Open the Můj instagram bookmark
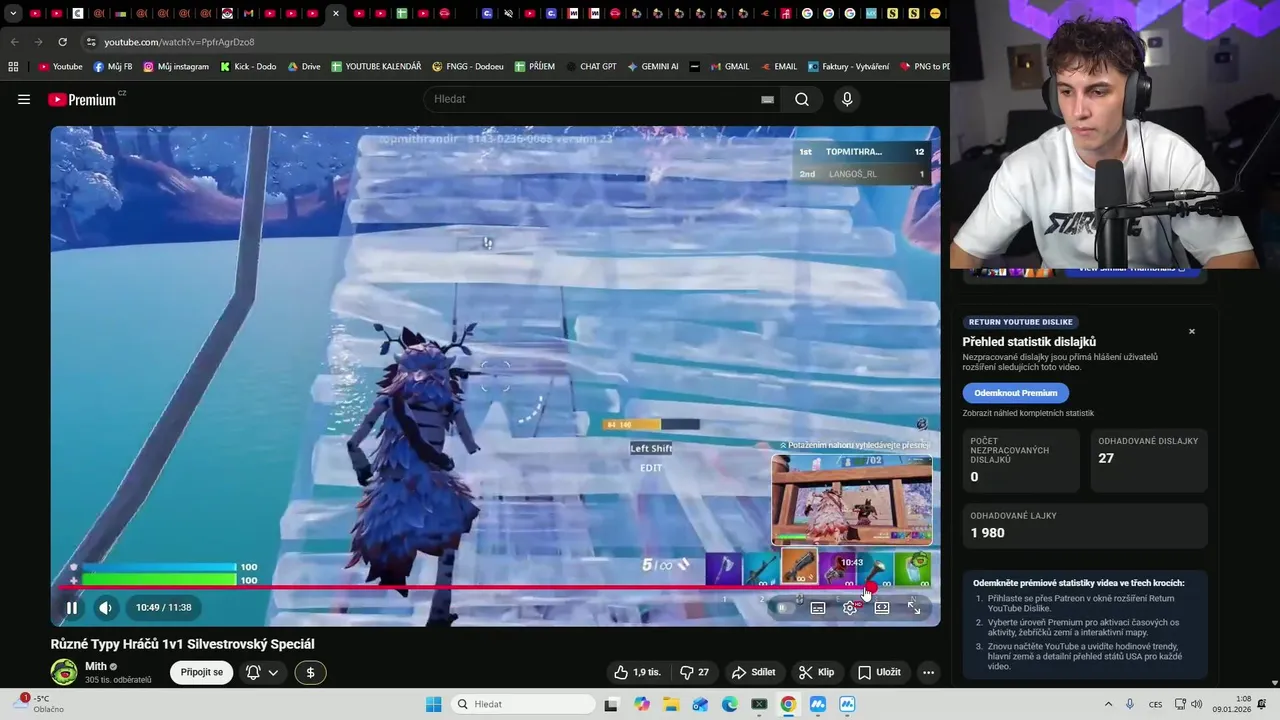The height and width of the screenshot is (720, 1280). coord(176,67)
